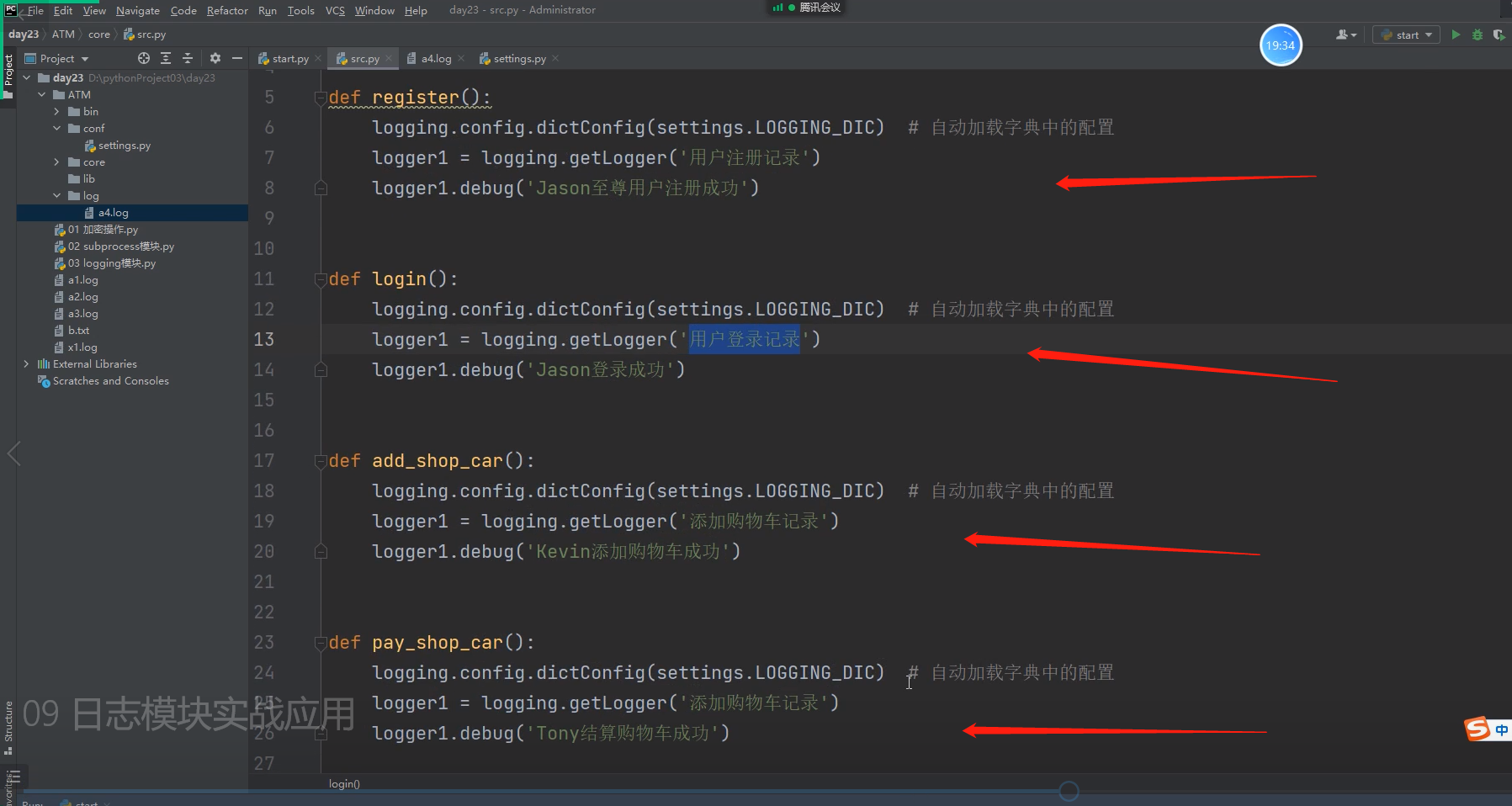
Task: Toggle the 中 Chinese input mode
Action: 1502,729
